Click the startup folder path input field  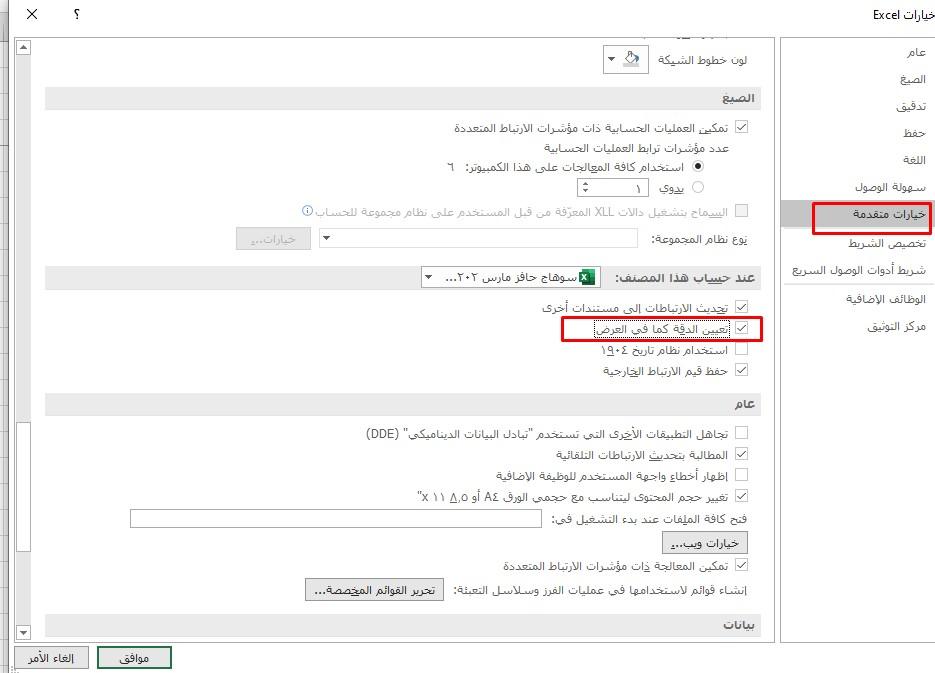pos(336,519)
